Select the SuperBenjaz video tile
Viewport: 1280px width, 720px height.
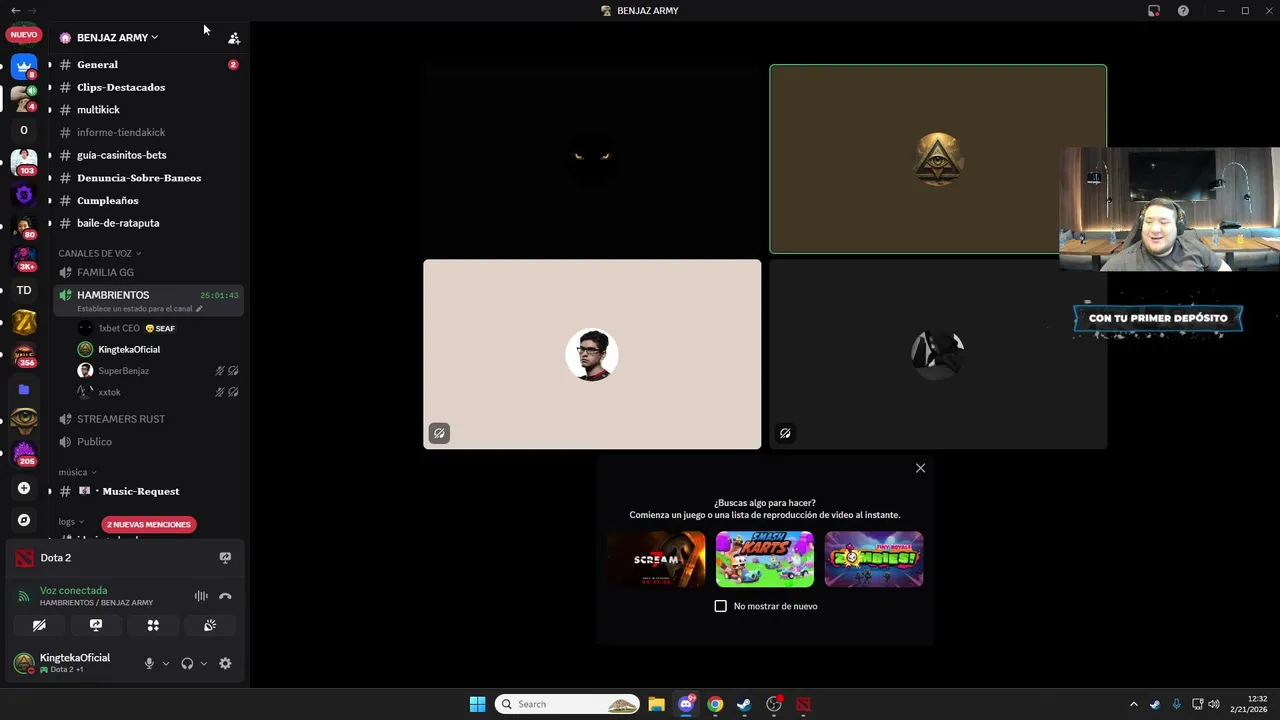592,354
